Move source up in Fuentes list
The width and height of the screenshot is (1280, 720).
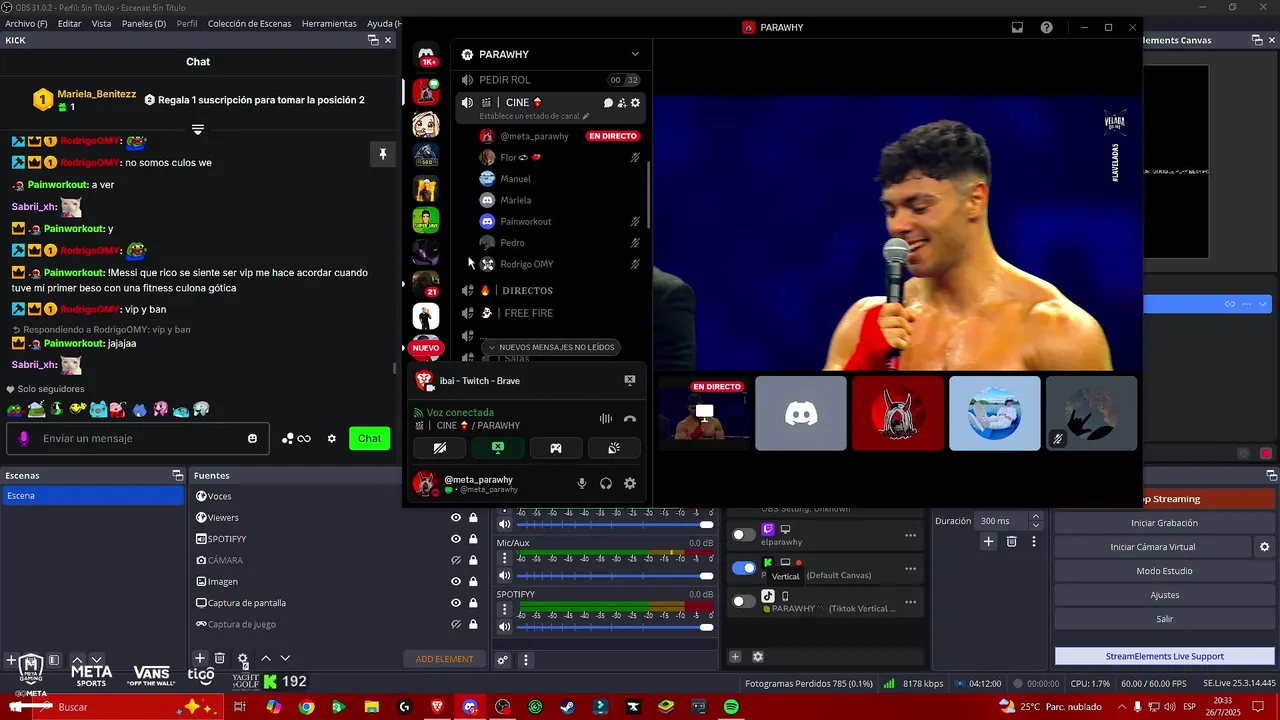[x=266, y=658]
